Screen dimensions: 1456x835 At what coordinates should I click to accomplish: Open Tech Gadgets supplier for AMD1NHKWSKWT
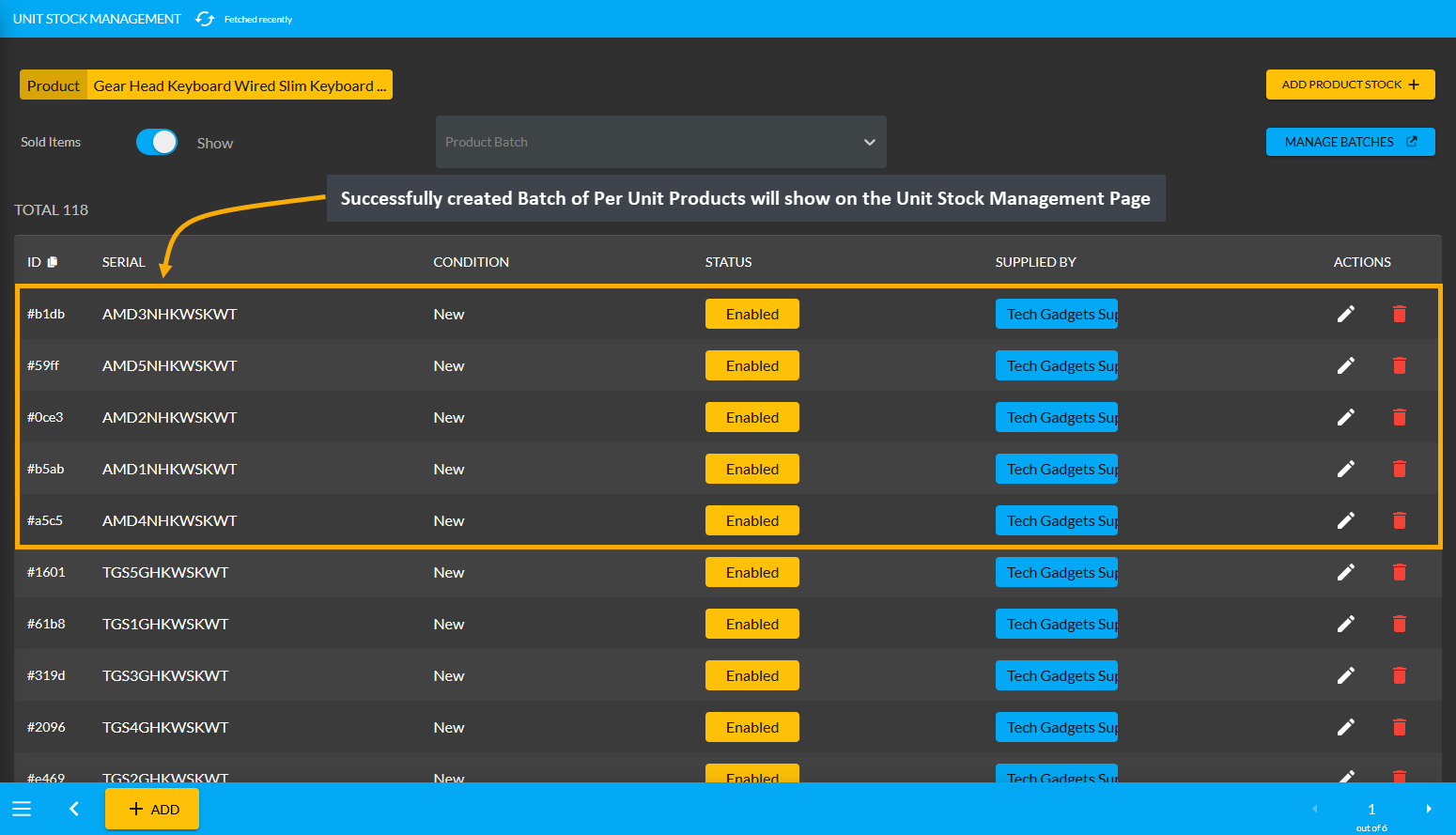tap(1057, 469)
